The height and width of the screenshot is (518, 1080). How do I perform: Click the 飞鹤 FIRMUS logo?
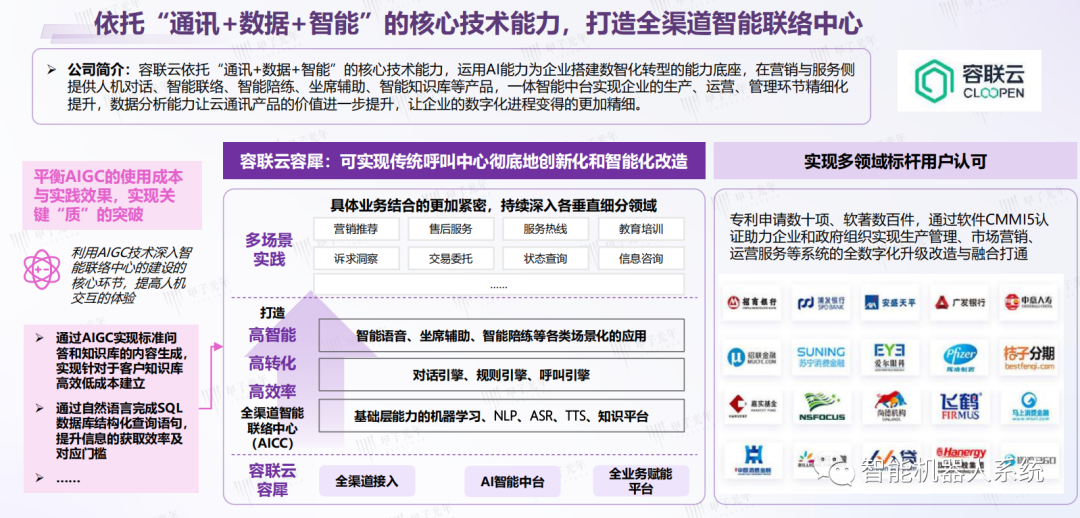pyautogui.click(x=959, y=407)
